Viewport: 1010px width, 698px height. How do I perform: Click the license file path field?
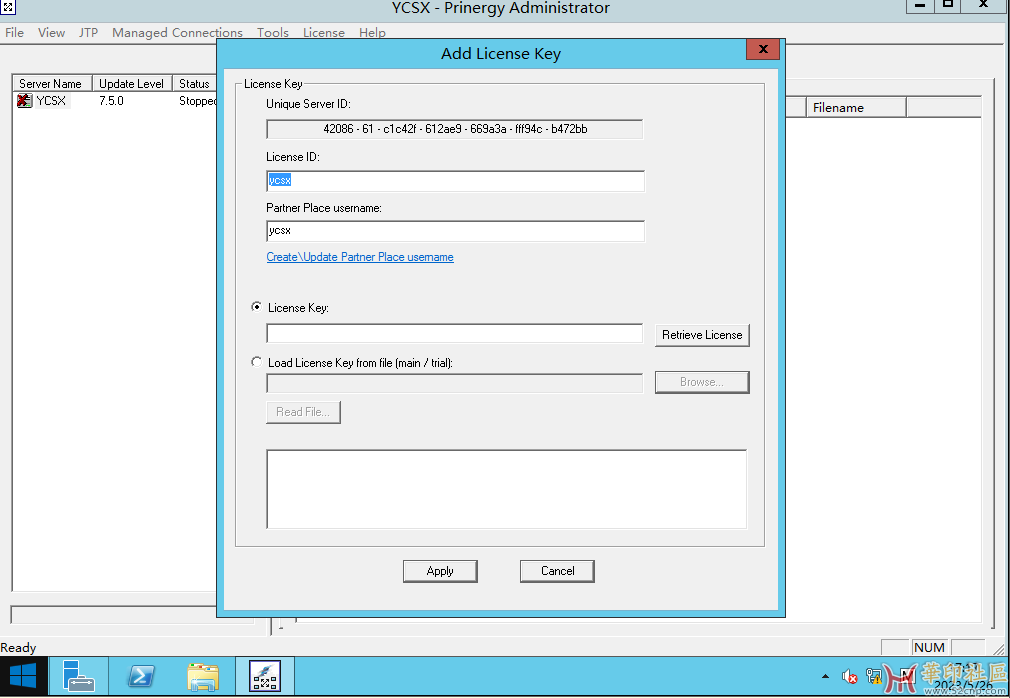[x=455, y=383]
